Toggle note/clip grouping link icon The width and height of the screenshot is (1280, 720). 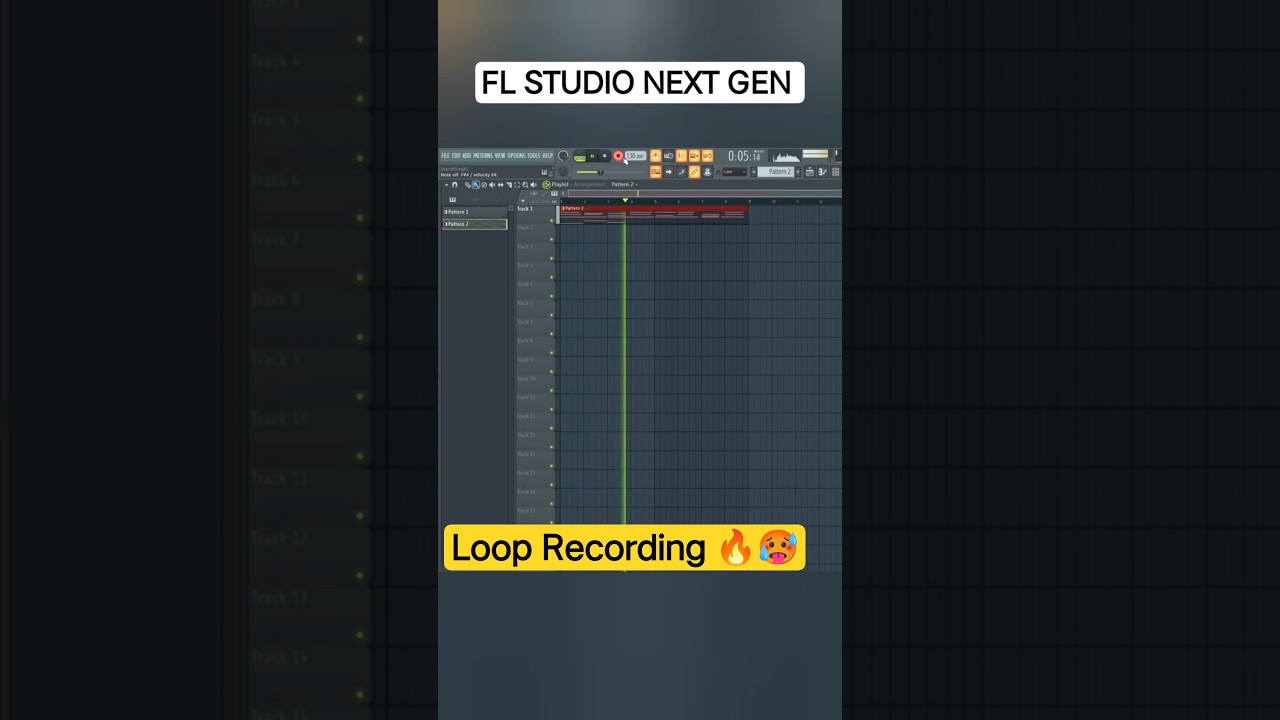click(694, 172)
